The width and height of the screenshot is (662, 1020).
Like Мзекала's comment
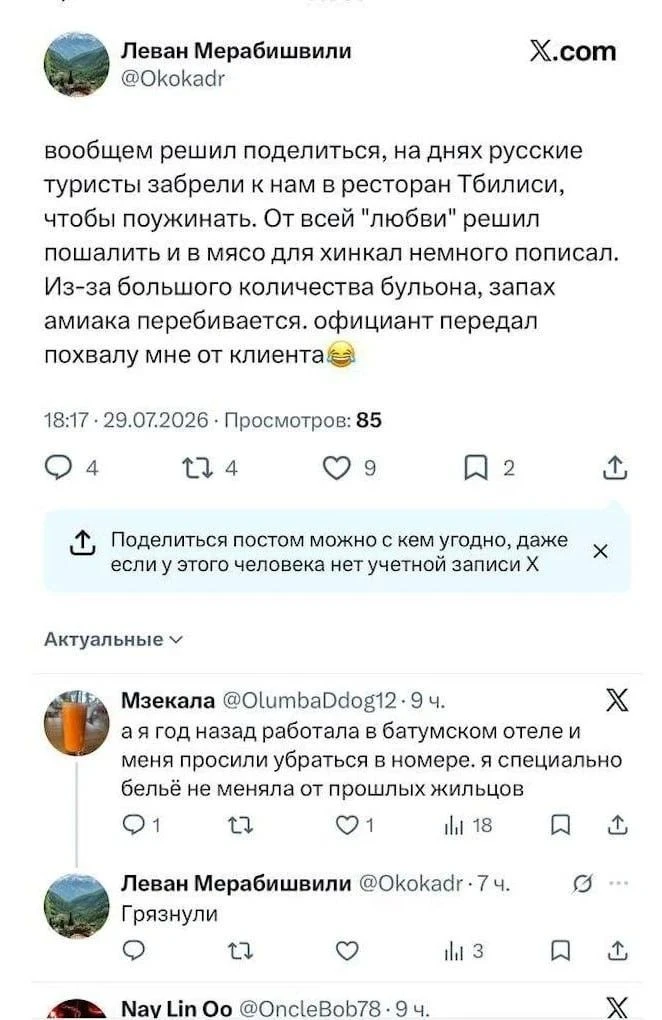(x=347, y=825)
